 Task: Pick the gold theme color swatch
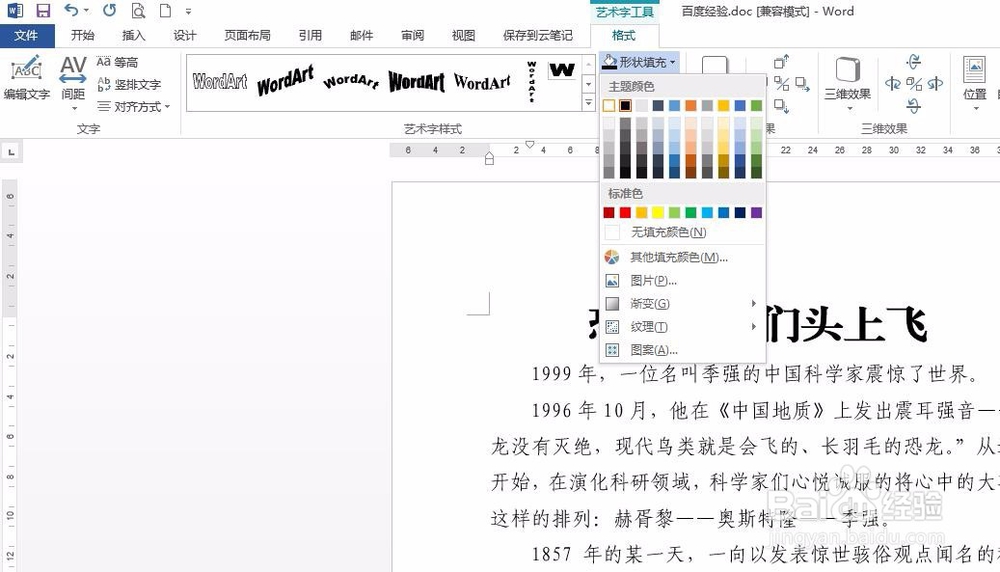[723, 105]
